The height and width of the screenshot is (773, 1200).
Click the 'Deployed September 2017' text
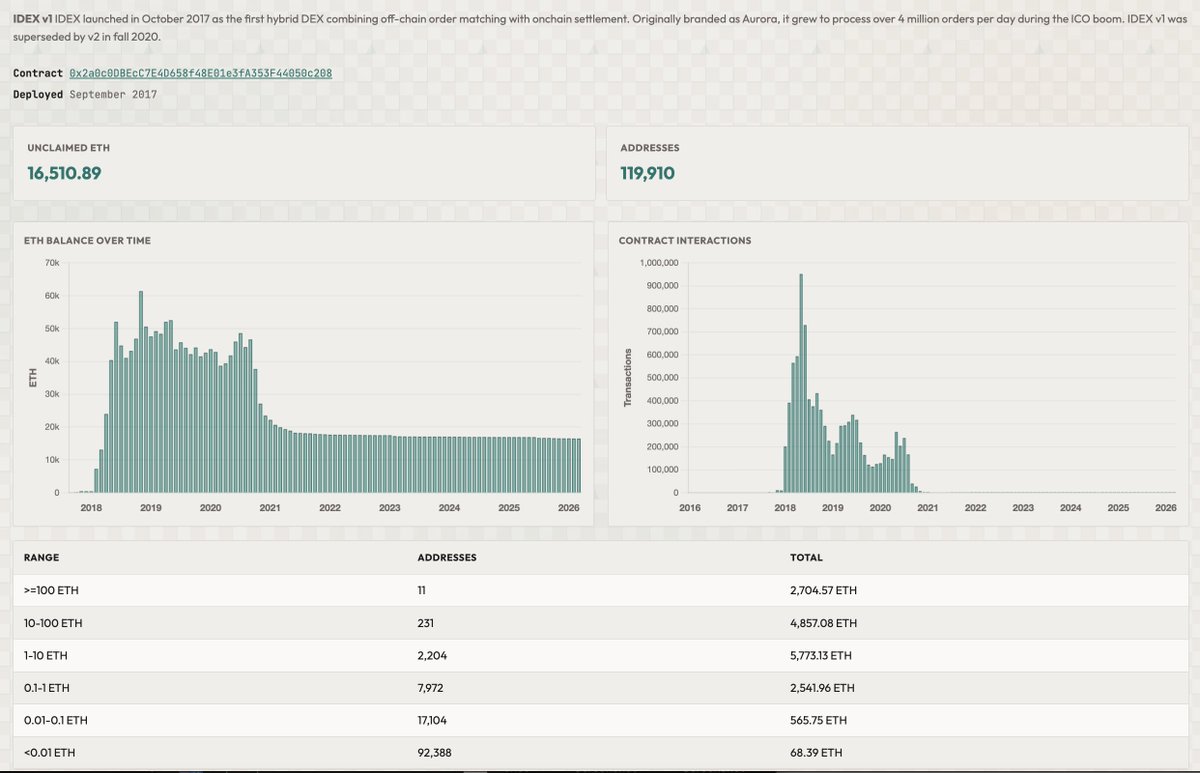[85, 94]
